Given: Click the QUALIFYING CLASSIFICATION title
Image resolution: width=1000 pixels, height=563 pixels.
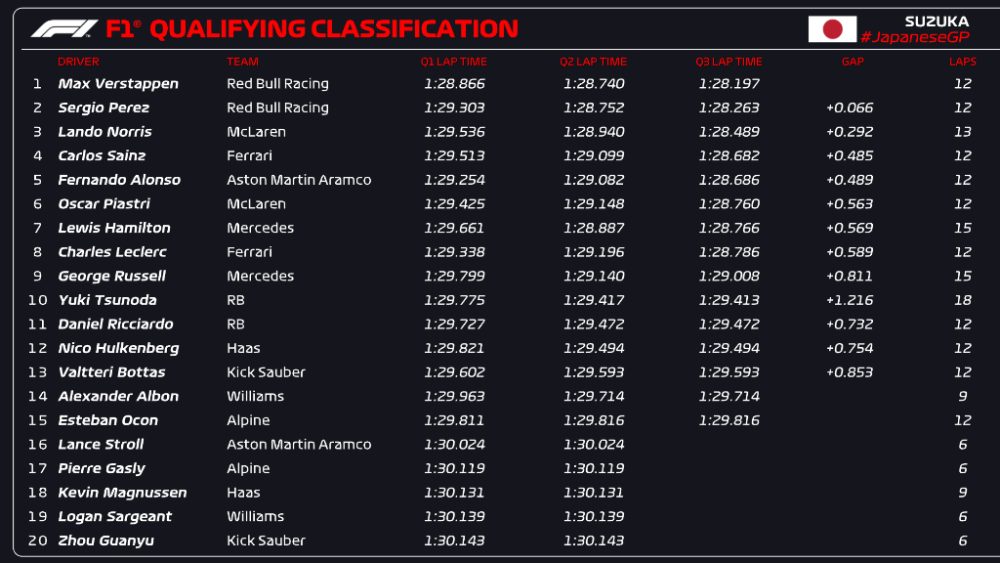Looking at the screenshot, I should (334, 29).
